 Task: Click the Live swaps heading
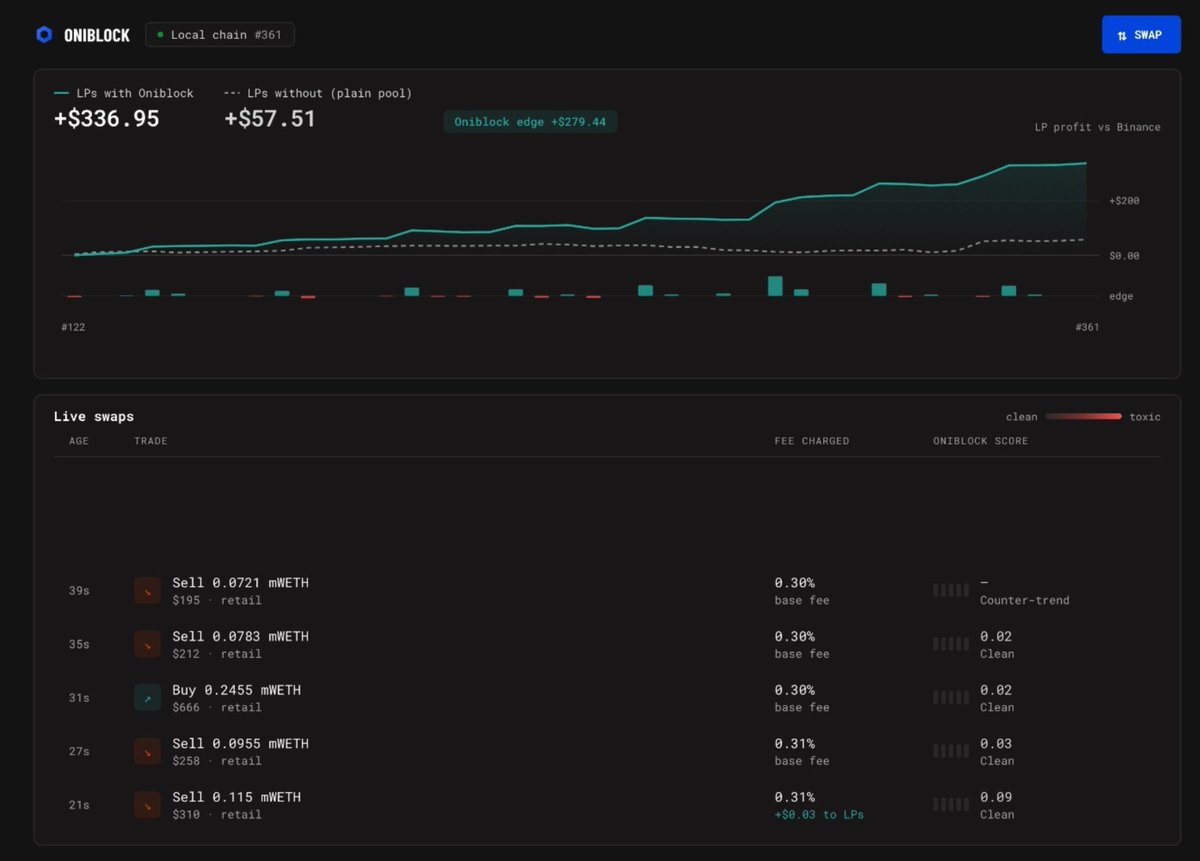pyautogui.click(x=94, y=417)
